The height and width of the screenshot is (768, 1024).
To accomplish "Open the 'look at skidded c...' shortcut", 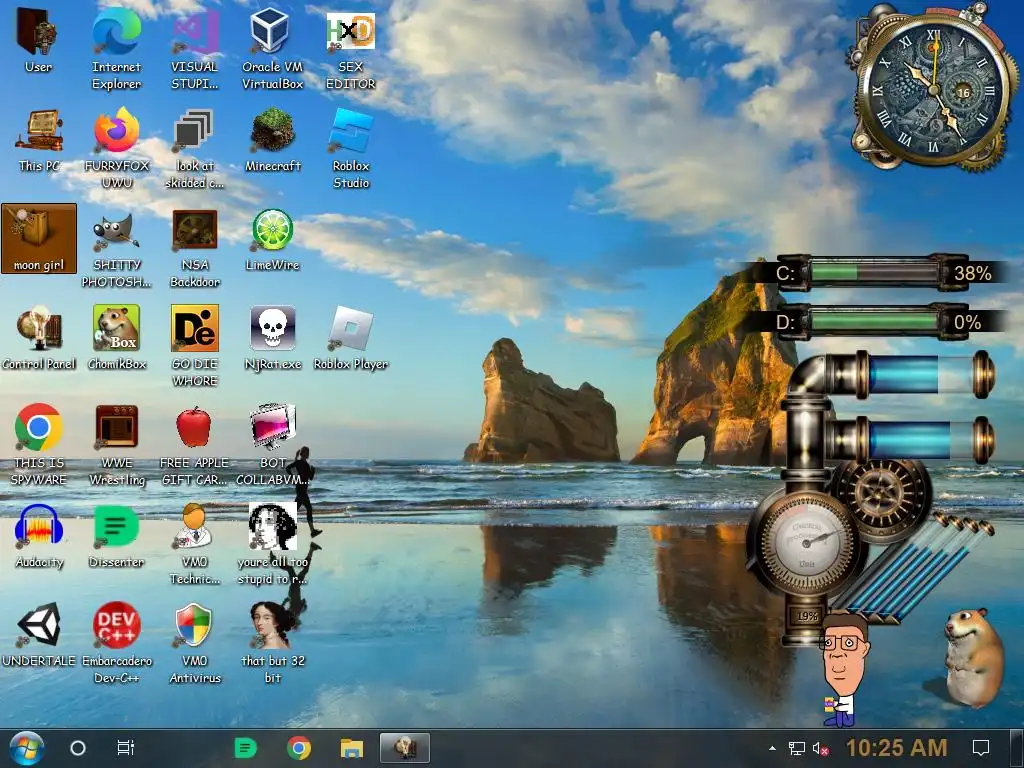I will [x=195, y=148].
